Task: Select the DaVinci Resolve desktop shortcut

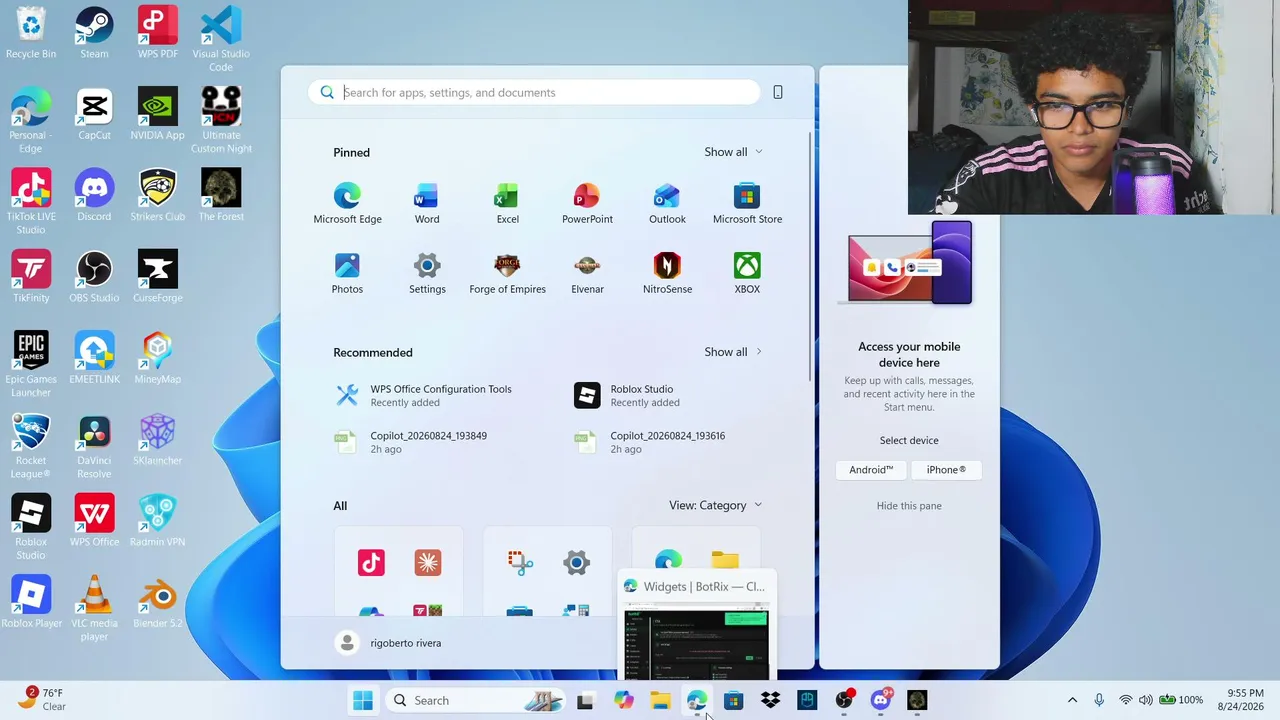Action: 94,447
